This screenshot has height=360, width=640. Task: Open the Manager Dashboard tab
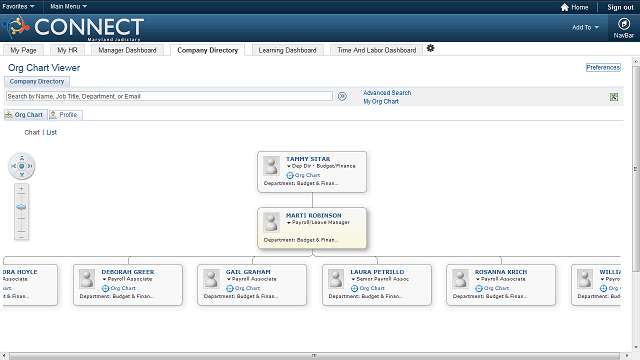pyautogui.click(x=127, y=50)
